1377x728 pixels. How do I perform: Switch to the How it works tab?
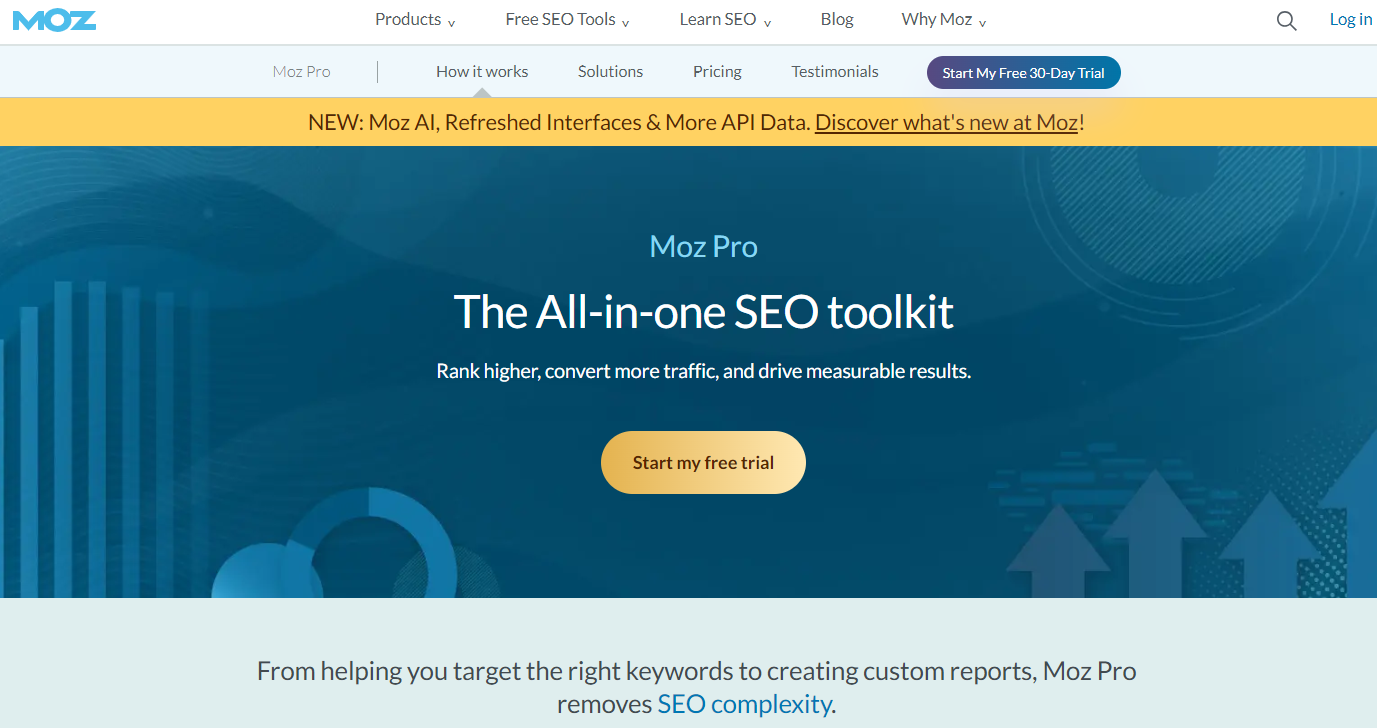click(x=482, y=72)
